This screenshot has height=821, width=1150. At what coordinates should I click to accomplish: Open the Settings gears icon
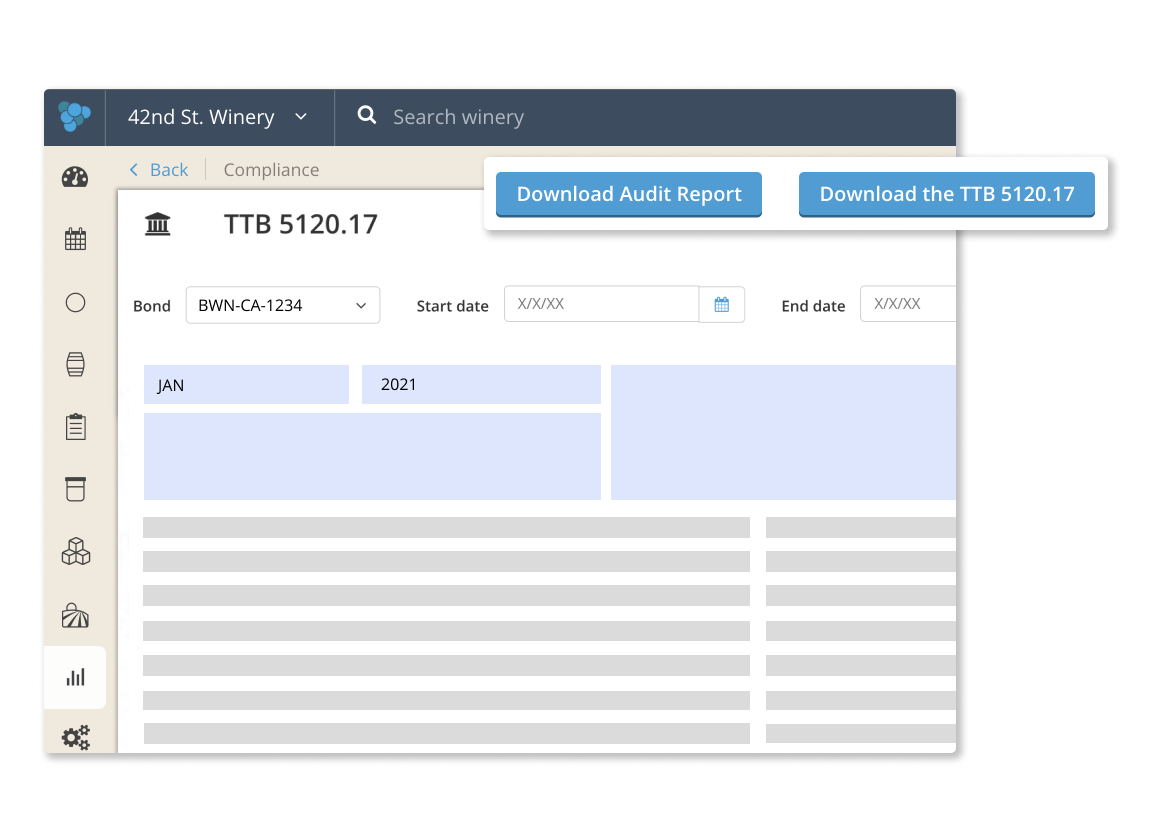point(75,738)
